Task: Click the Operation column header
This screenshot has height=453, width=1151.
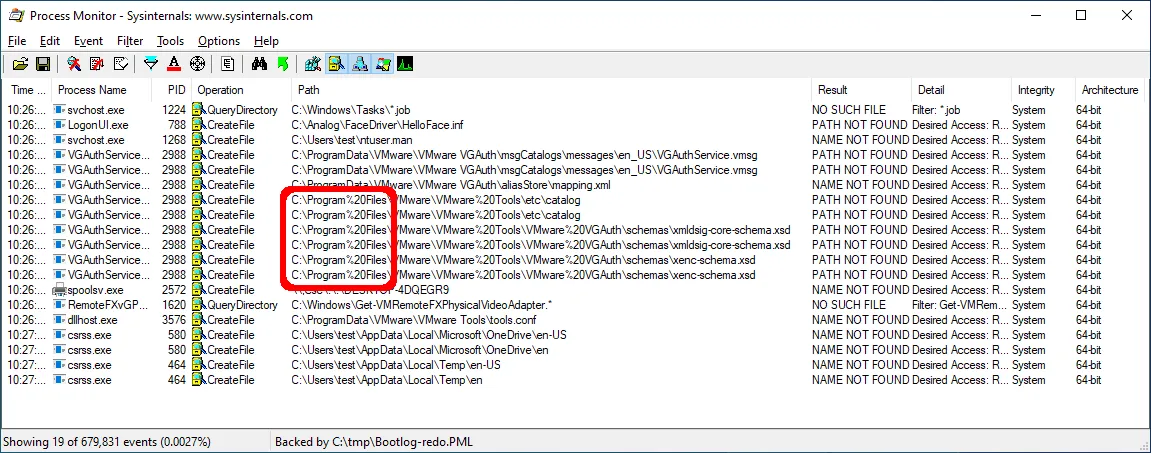Action: pyautogui.click(x=242, y=90)
